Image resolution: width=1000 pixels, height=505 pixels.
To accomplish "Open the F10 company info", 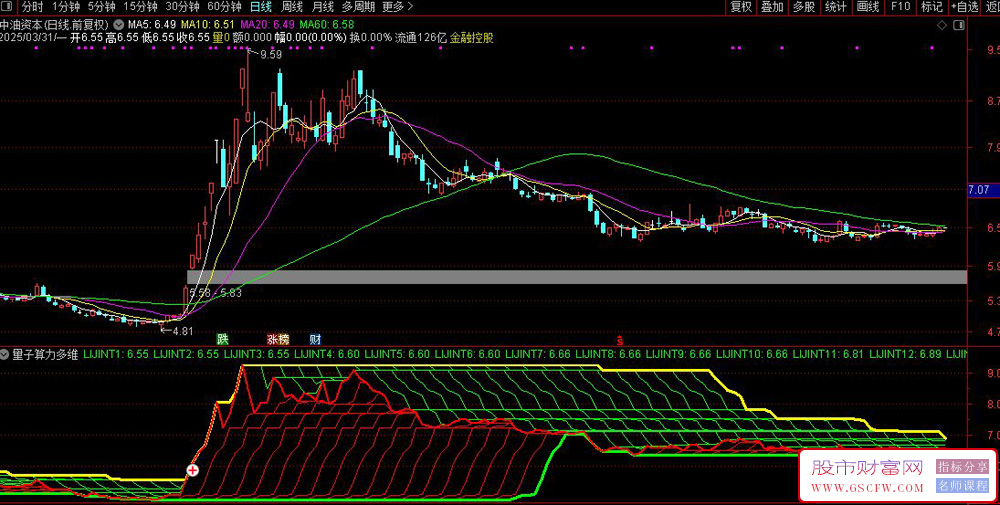I will pos(901,7).
